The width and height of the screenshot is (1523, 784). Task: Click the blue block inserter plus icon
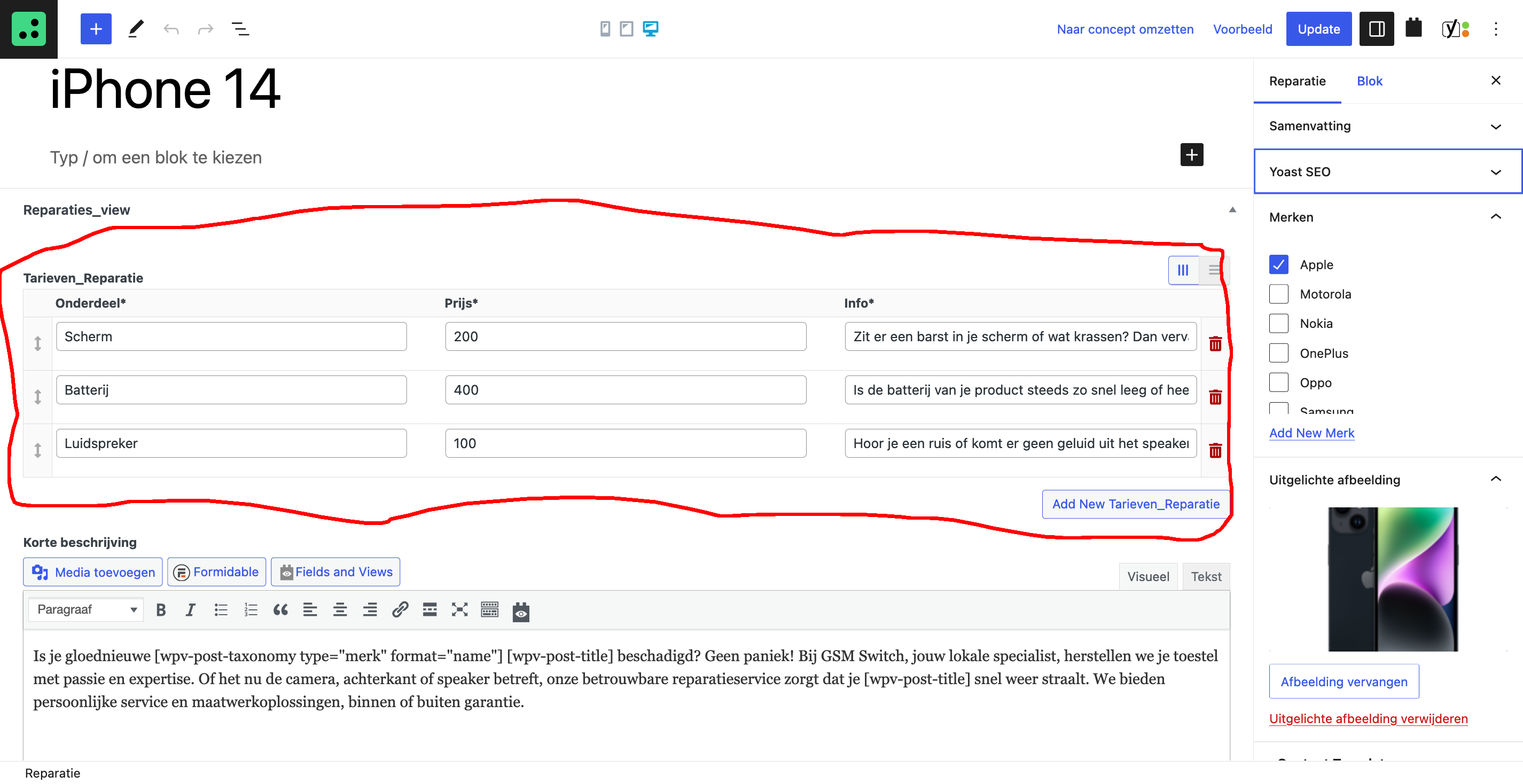coord(96,28)
